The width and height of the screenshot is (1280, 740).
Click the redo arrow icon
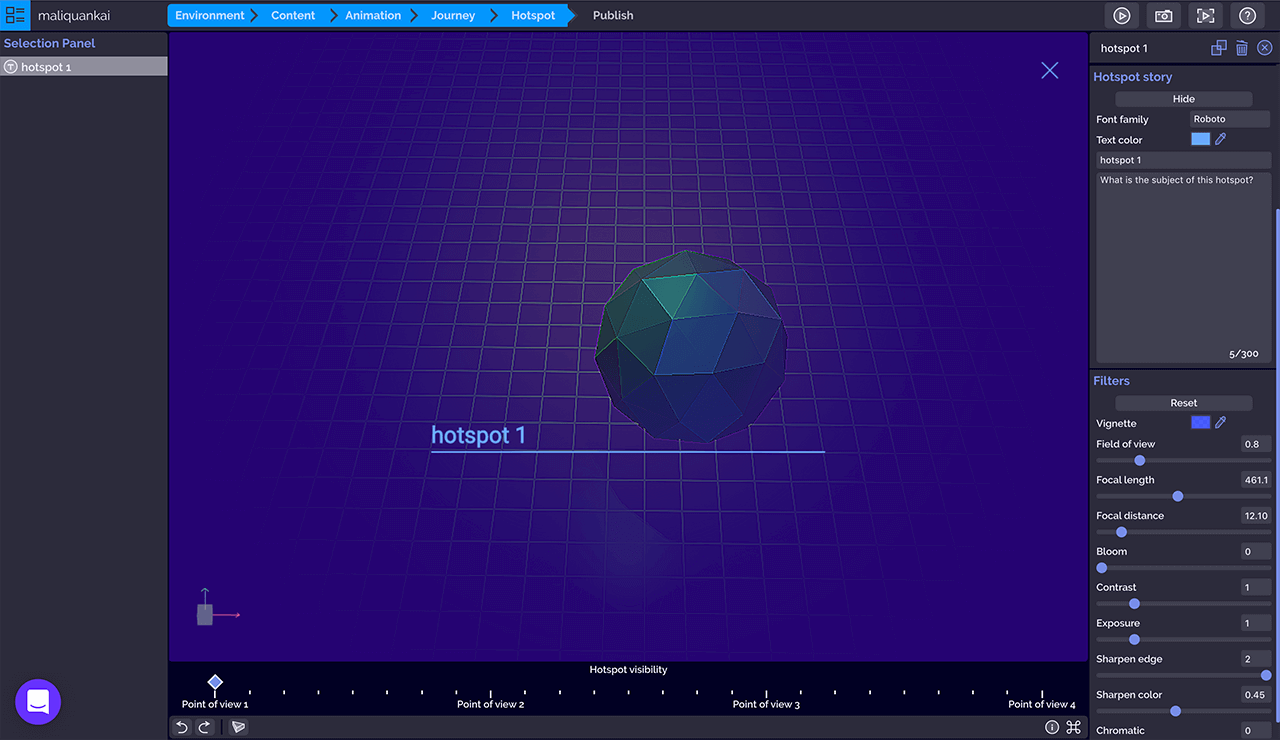coord(204,727)
